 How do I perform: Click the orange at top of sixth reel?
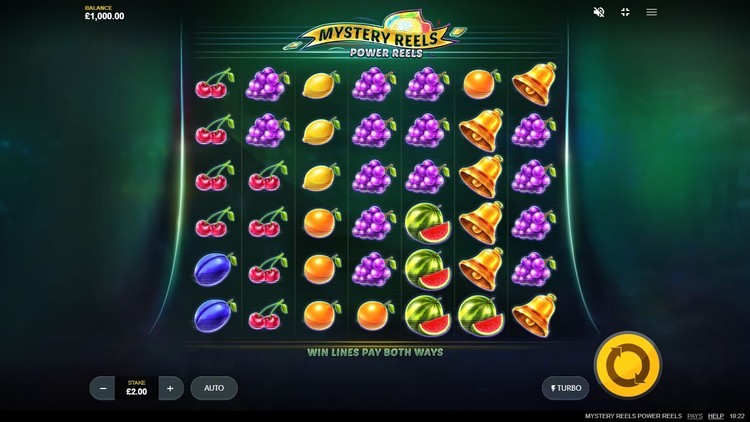pyautogui.click(x=481, y=84)
